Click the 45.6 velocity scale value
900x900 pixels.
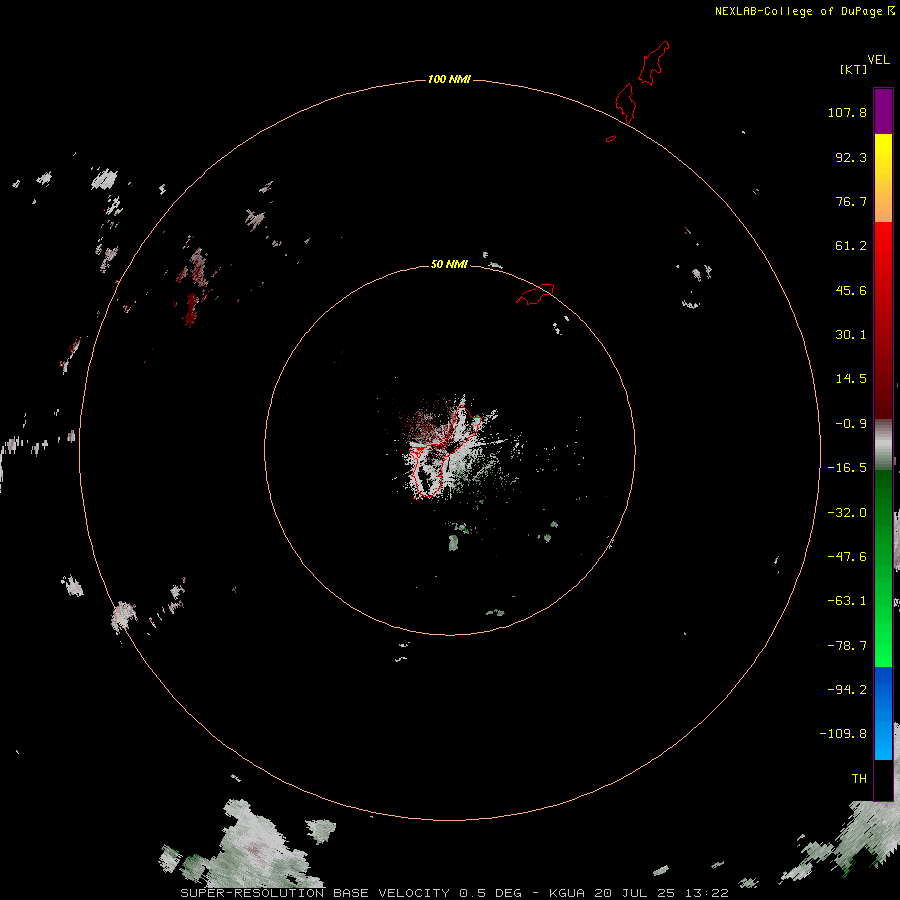pyautogui.click(x=851, y=290)
